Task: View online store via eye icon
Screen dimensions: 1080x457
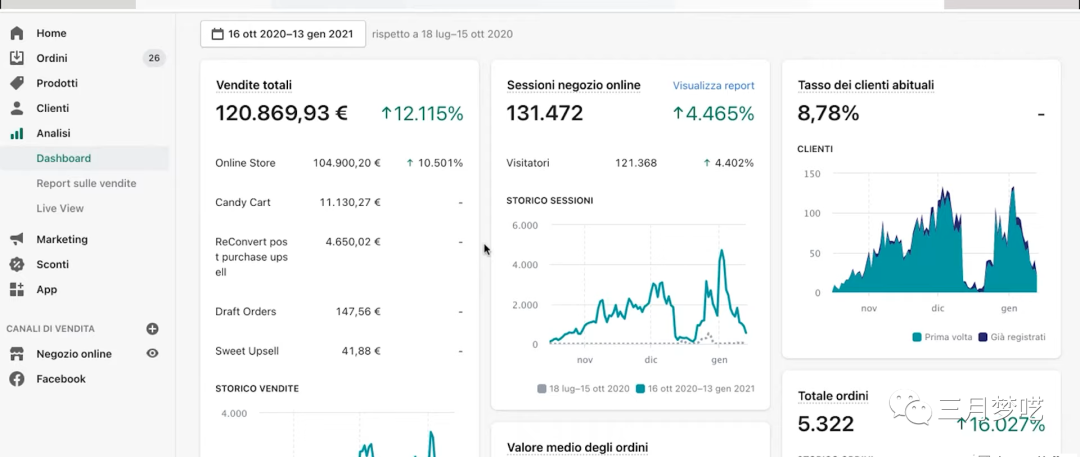Action: click(x=153, y=354)
